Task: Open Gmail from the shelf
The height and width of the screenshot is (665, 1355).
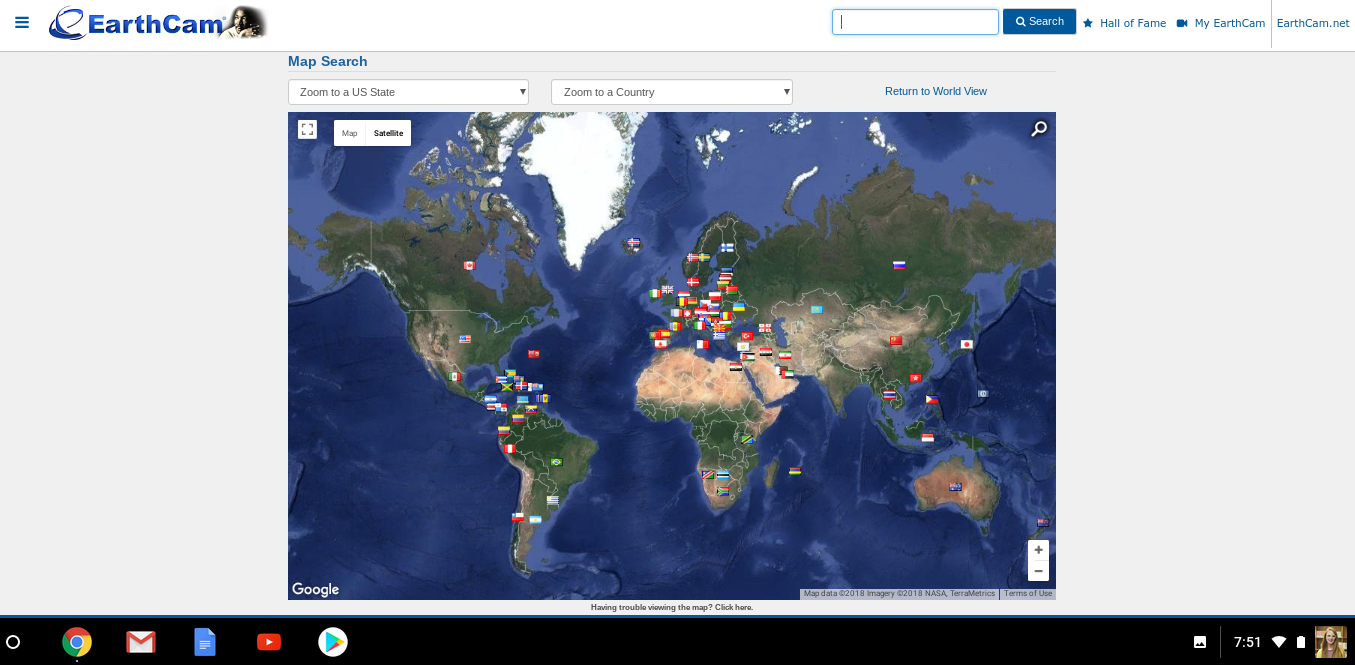Action: pyautogui.click(x=141, y=642)
